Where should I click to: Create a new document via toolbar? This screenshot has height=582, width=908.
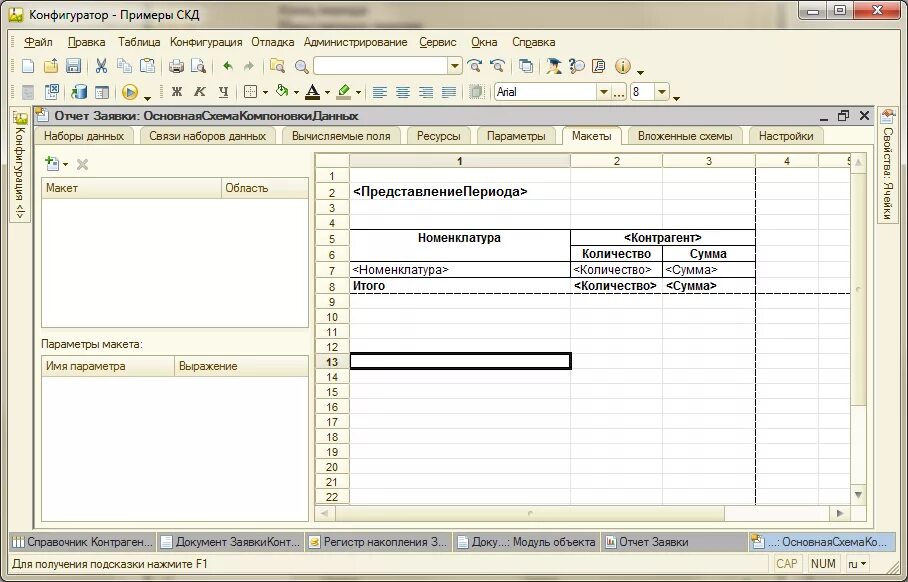point(27,66)
